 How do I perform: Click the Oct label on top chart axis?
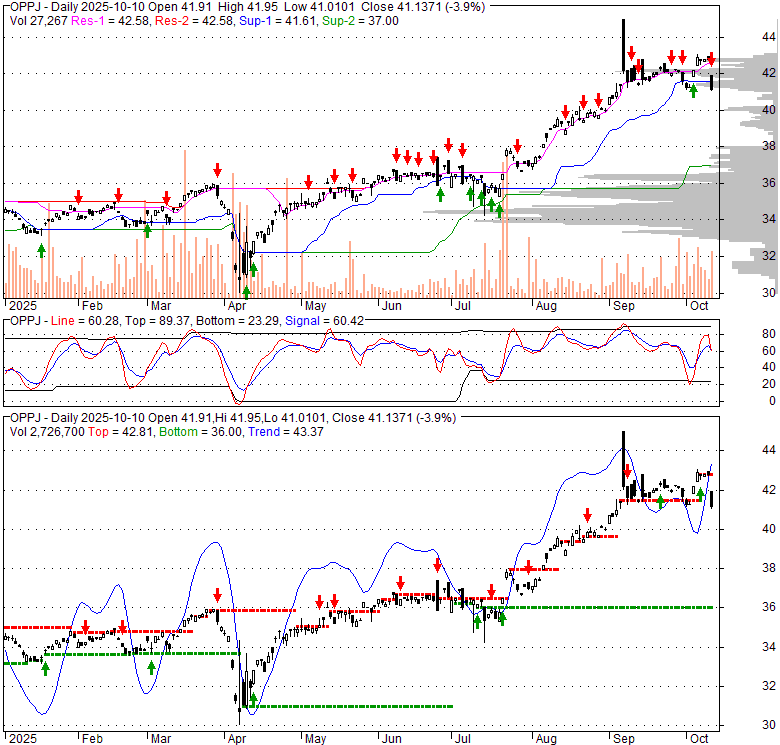coord(699,306)
